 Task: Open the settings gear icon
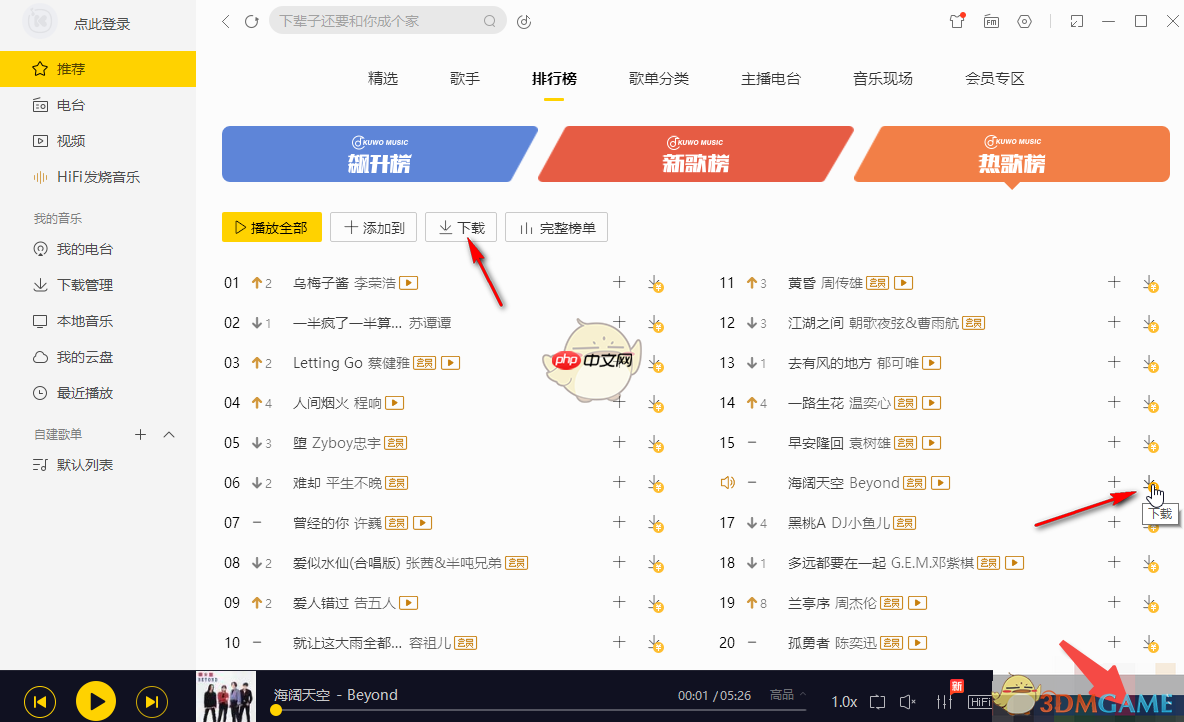(x=1024, y=20)
